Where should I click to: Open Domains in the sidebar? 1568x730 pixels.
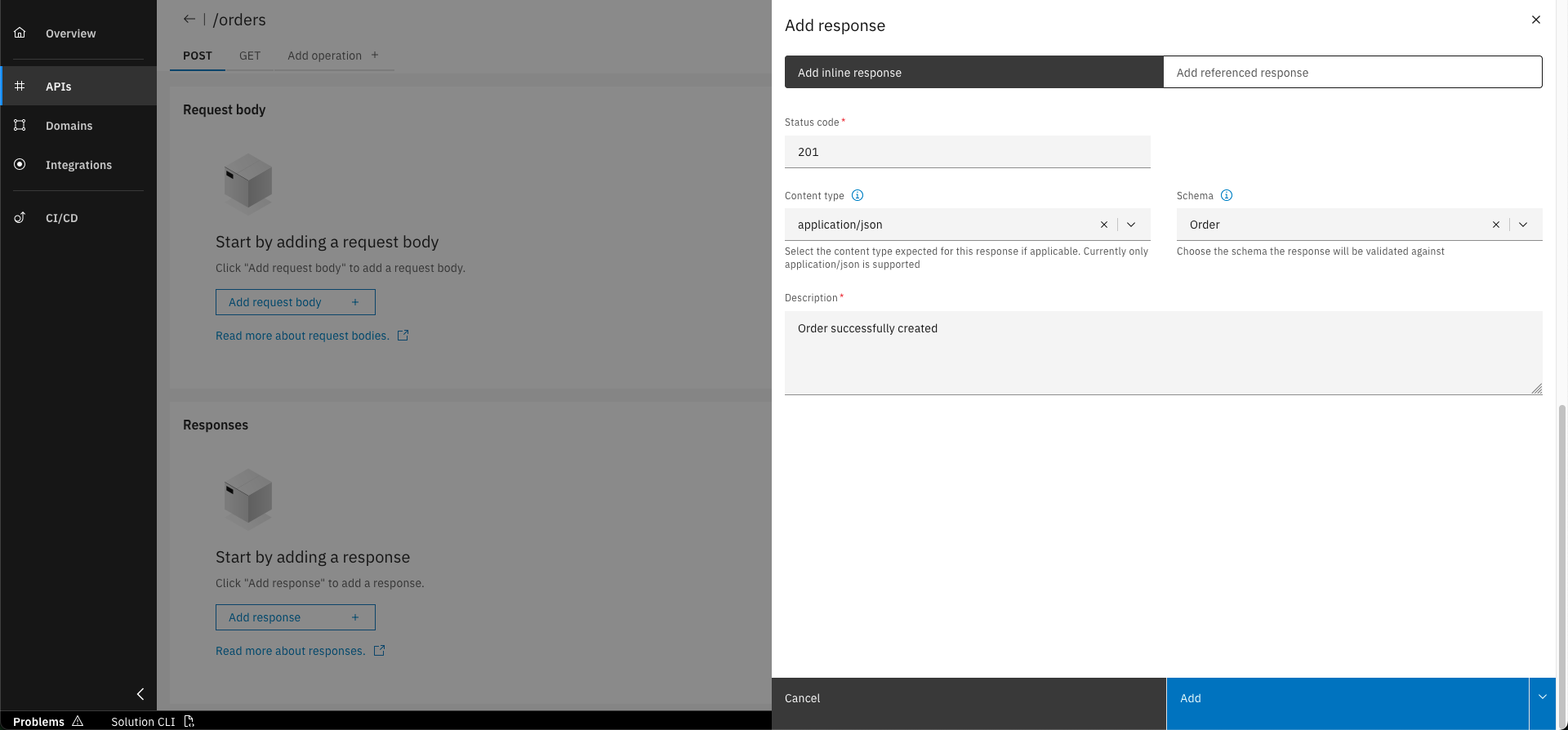pyautogui.click(x=78, y=125)
